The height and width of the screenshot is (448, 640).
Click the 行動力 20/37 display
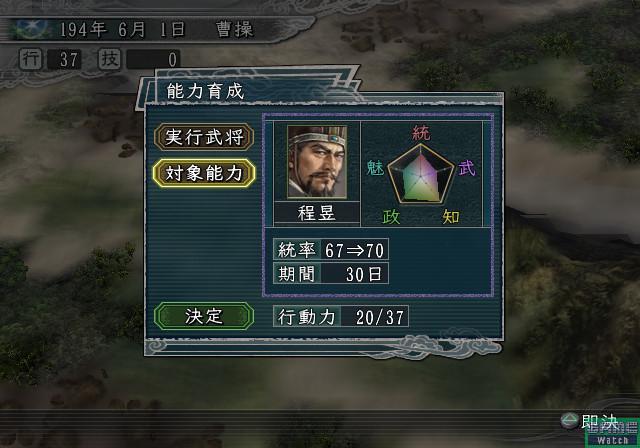point(341,317)
